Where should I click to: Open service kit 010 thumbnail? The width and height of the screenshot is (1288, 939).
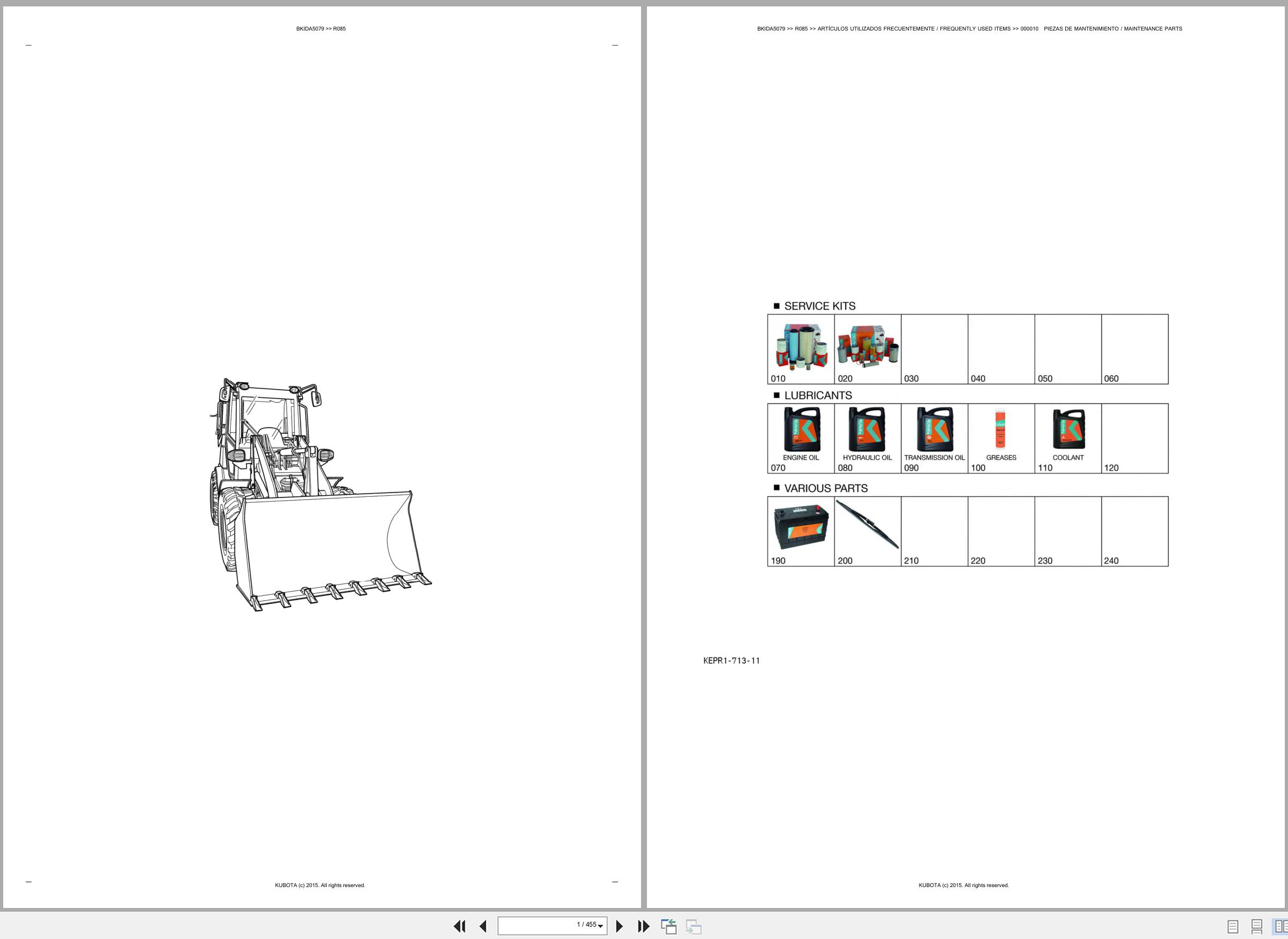[801, 349]
